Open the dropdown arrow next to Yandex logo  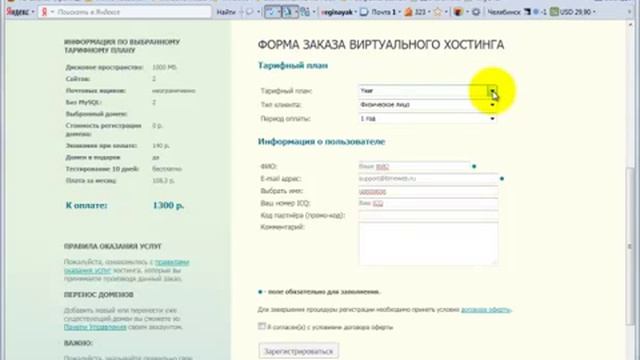click(x=33, y=12)
